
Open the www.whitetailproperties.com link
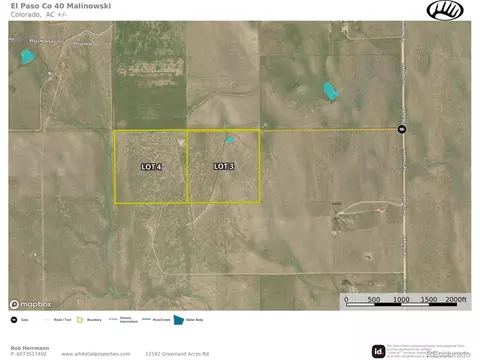click(96, 354)
